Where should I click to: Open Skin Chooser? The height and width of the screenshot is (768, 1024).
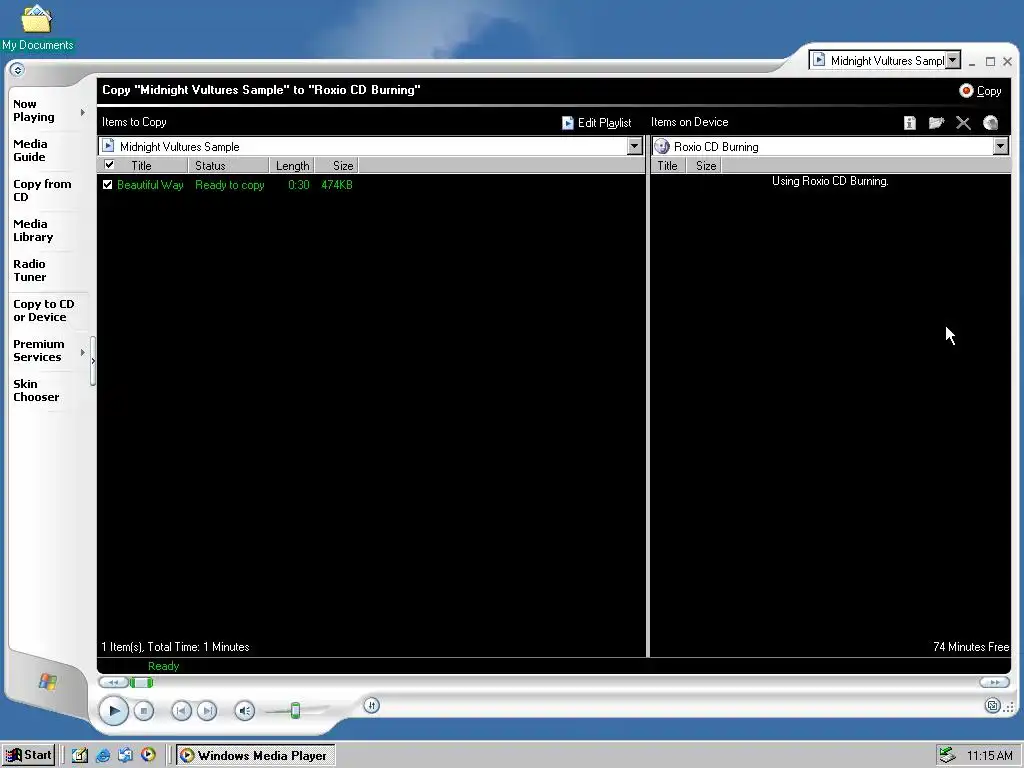click(36, 391)
